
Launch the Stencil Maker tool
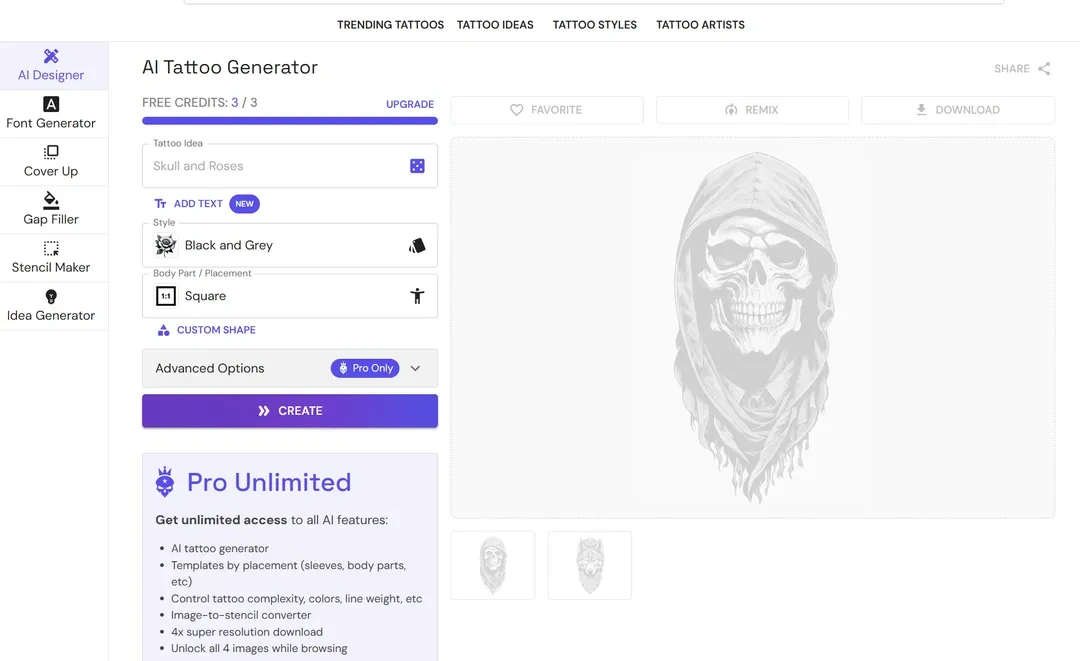(51, 258)
